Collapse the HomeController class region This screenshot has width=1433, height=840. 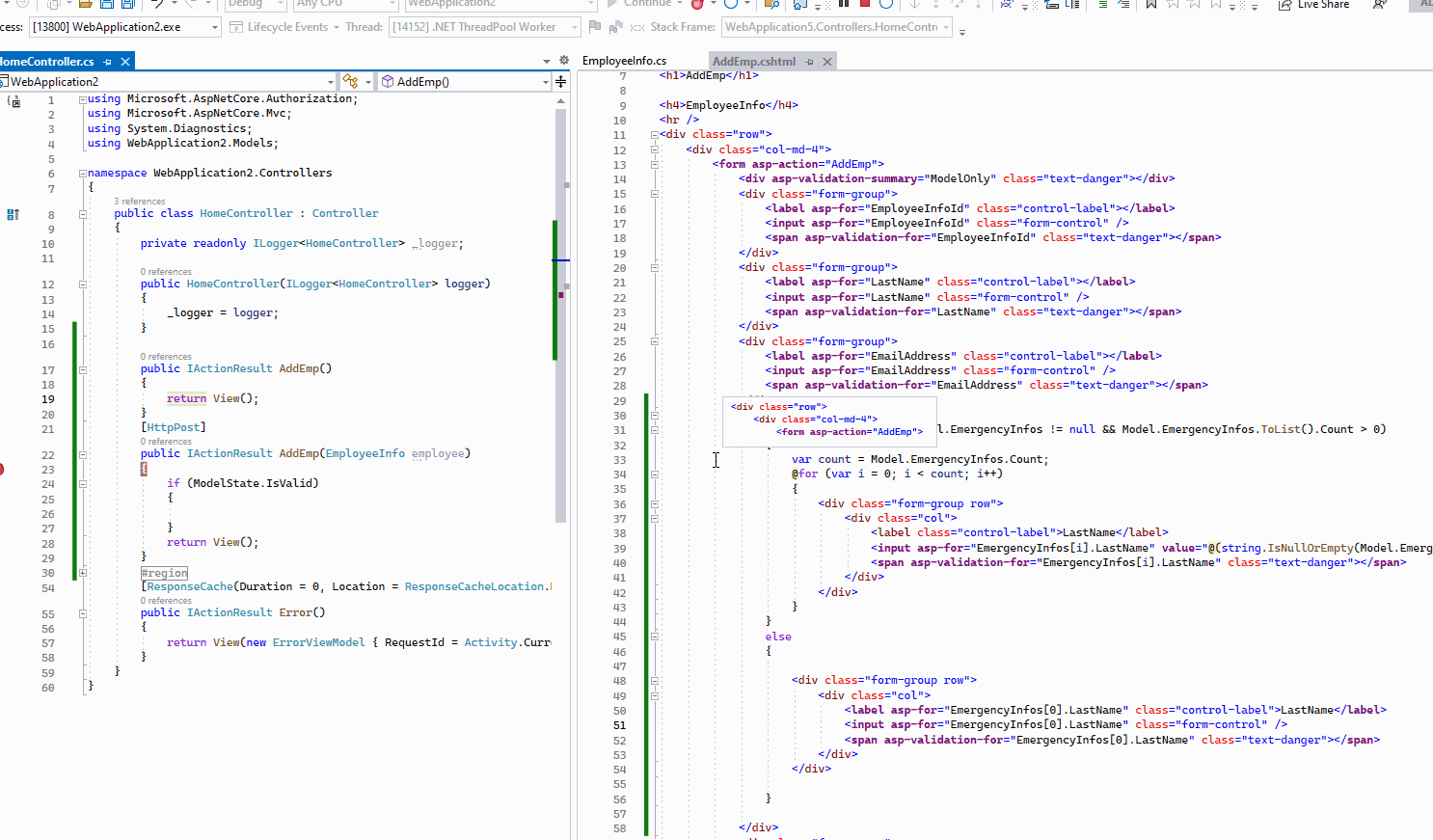tap(83, 214)
